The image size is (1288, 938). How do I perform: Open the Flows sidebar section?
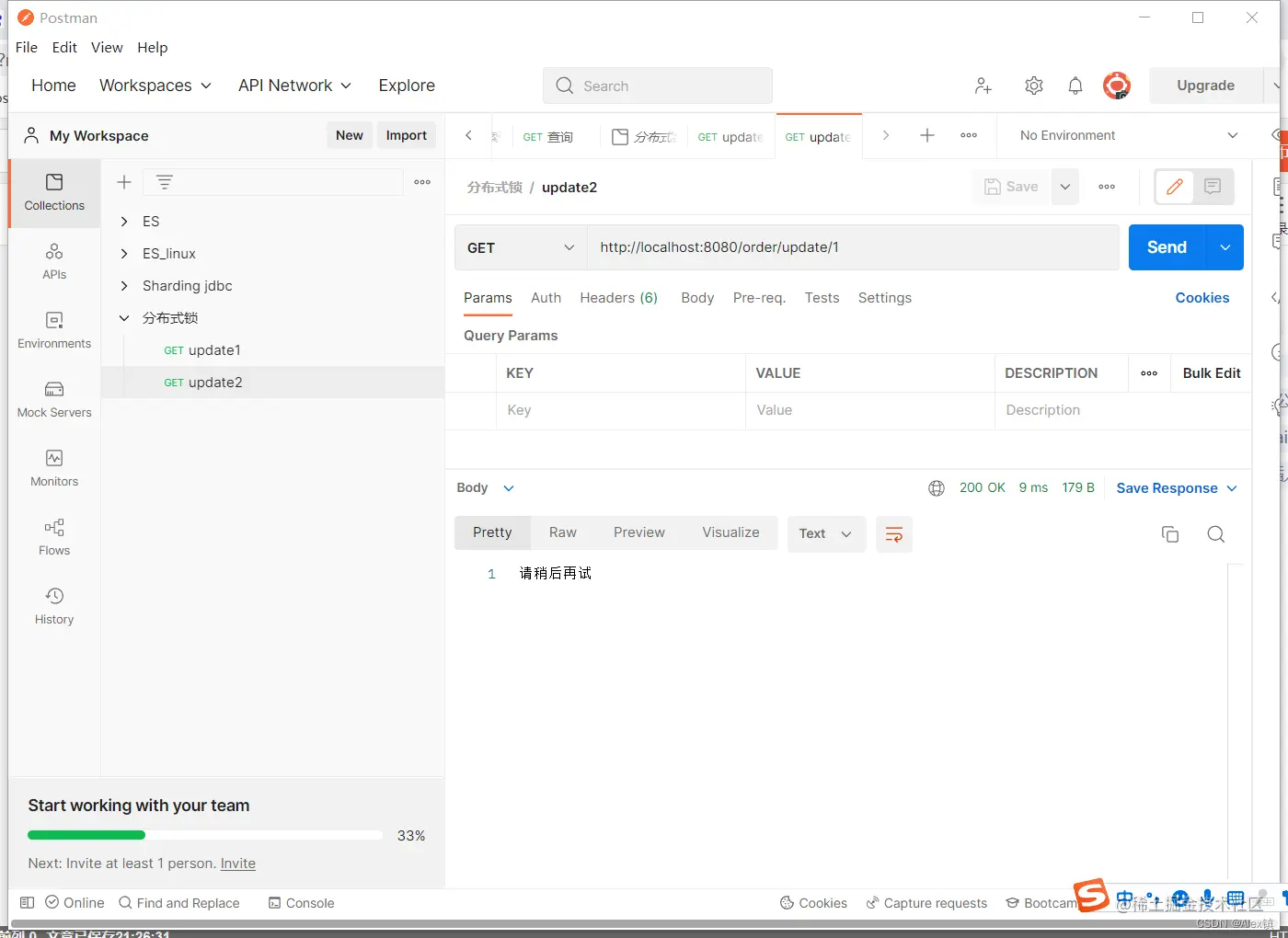pos(54,537)
